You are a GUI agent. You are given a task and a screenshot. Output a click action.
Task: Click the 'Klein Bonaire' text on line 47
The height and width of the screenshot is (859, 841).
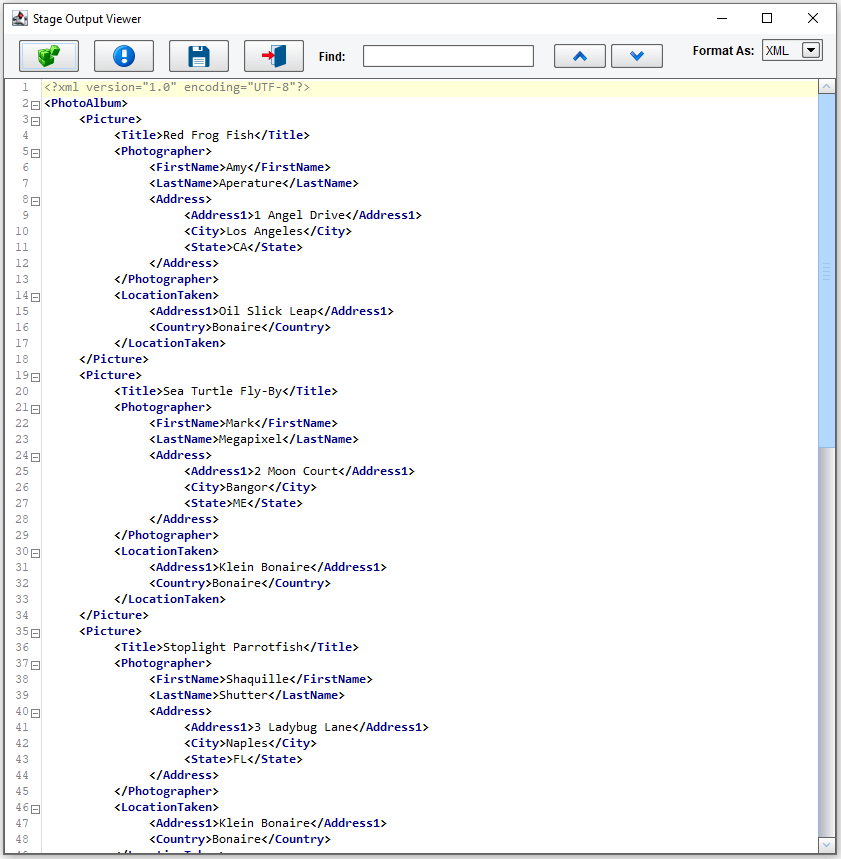(x=265, y=823)
